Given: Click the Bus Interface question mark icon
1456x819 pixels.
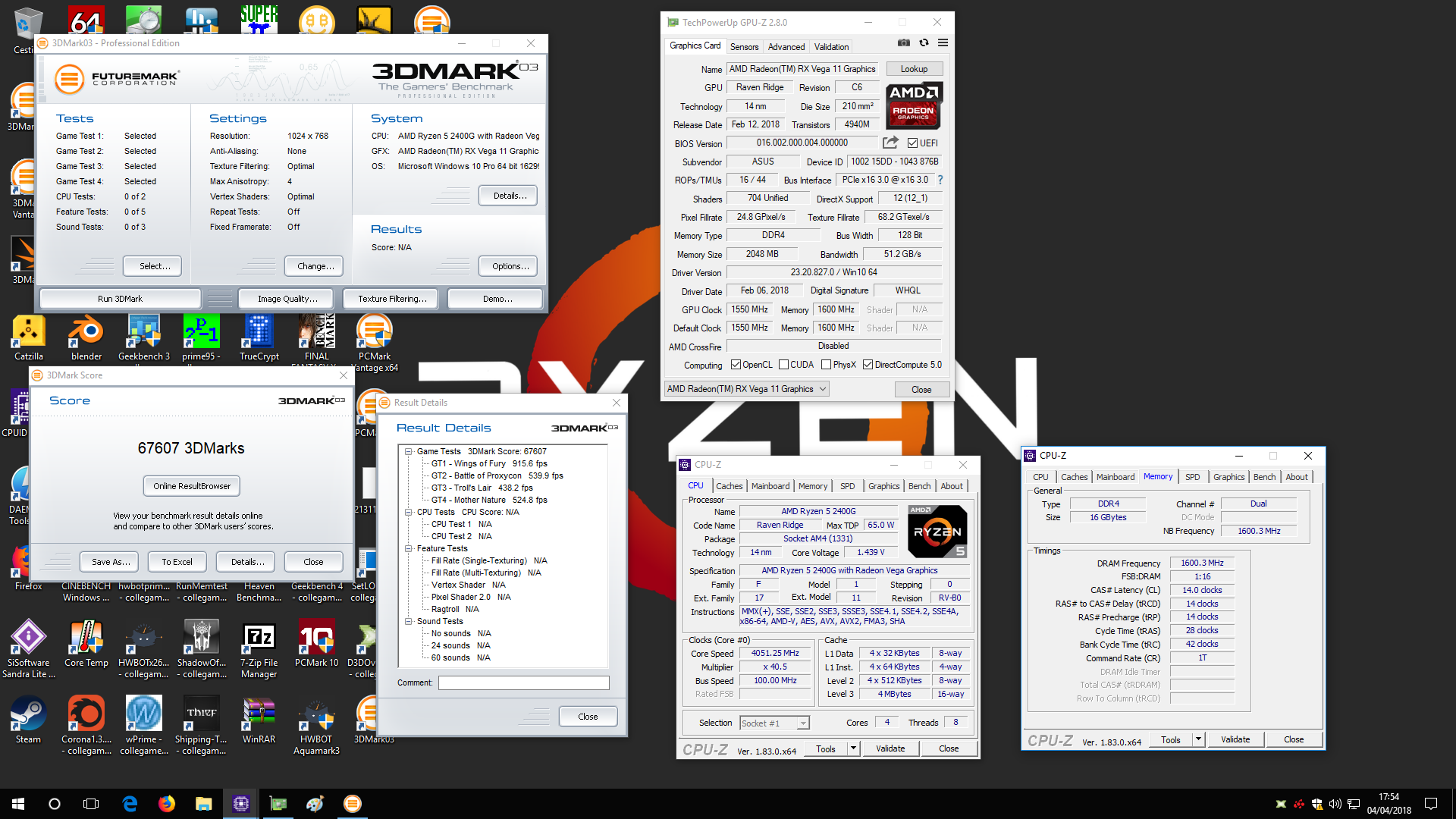Looking at the screenshot, I should [940, 180].
